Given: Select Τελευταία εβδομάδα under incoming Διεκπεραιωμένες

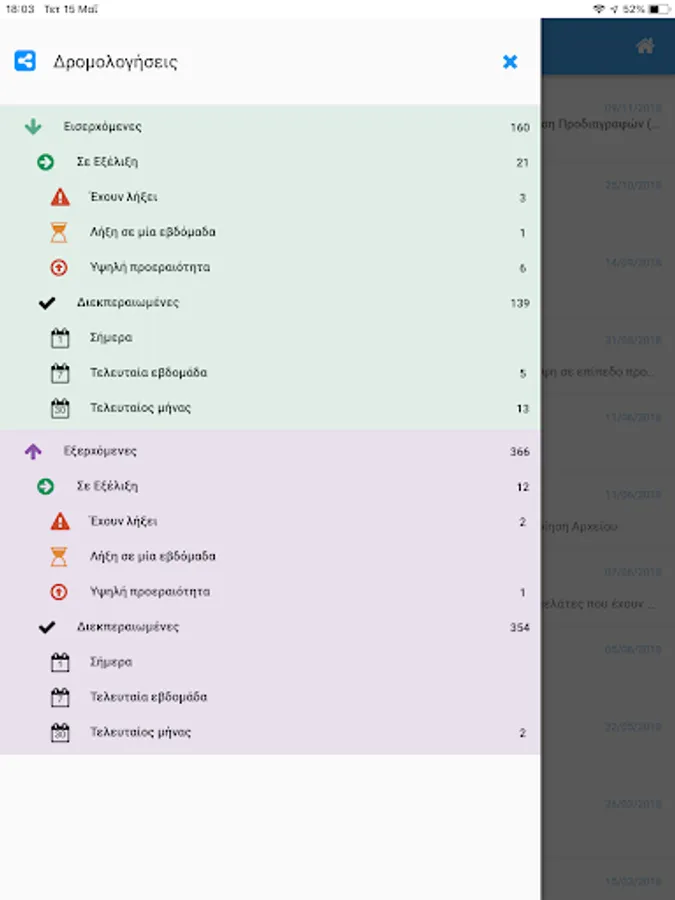Looking at the screenshot, I should (270, 373).
